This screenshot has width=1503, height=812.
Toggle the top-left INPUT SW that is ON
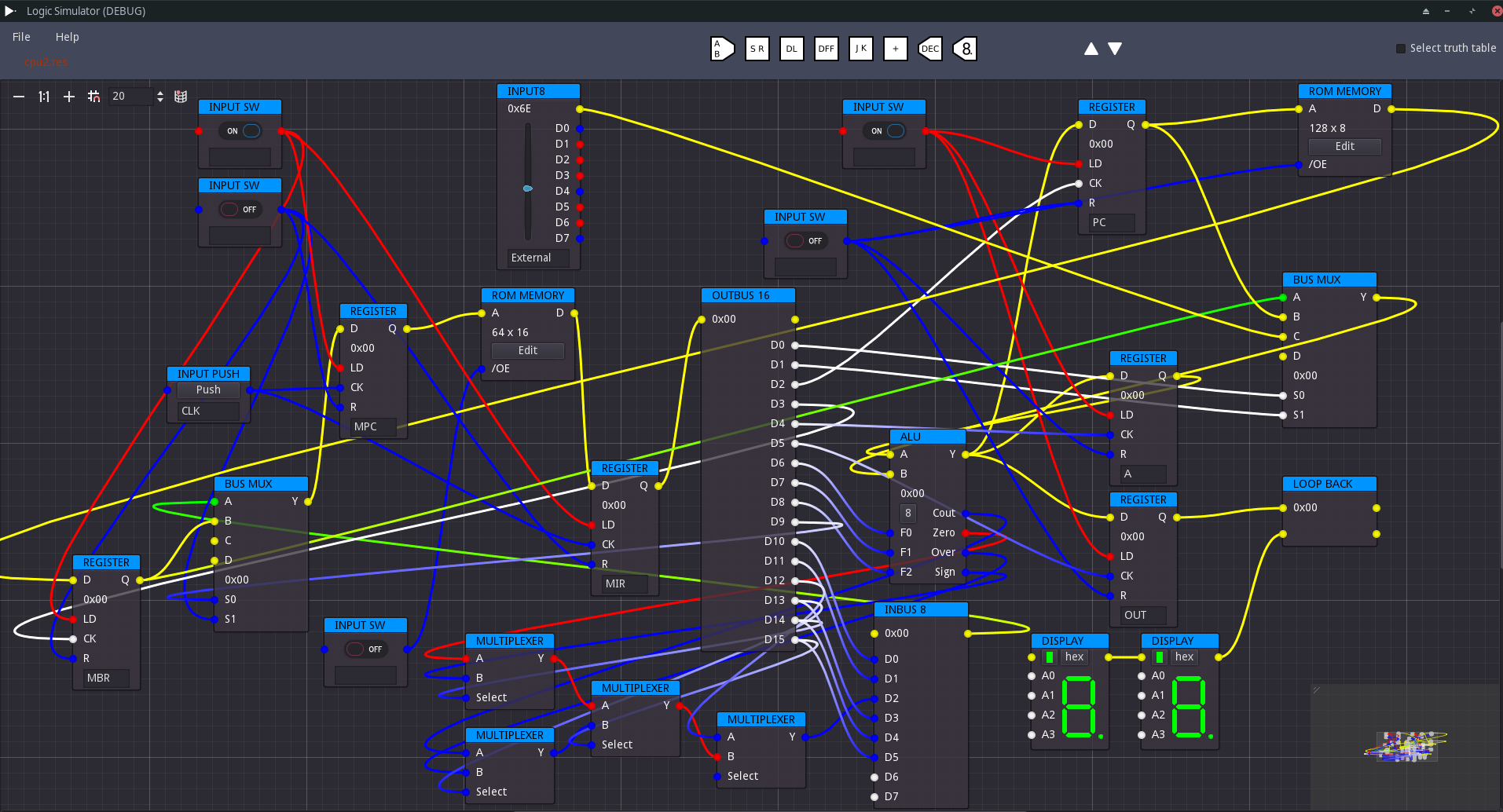click(x=240, y=131)
